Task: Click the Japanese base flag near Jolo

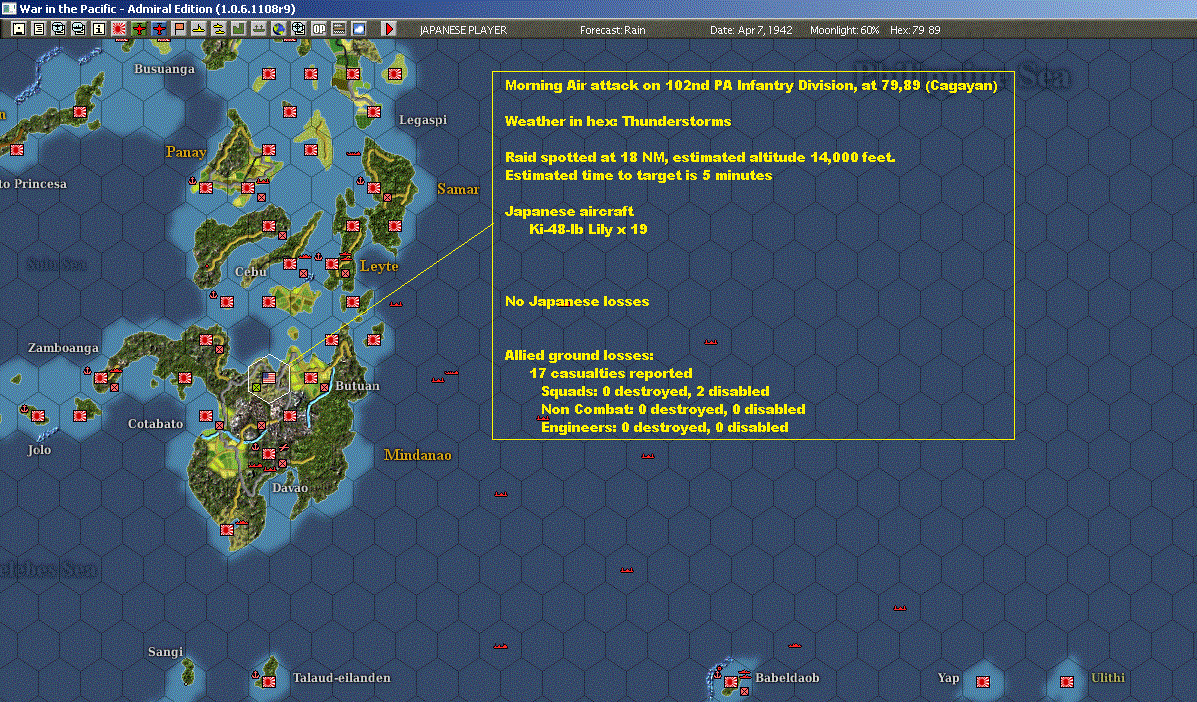Action: [x=38, y=416]
